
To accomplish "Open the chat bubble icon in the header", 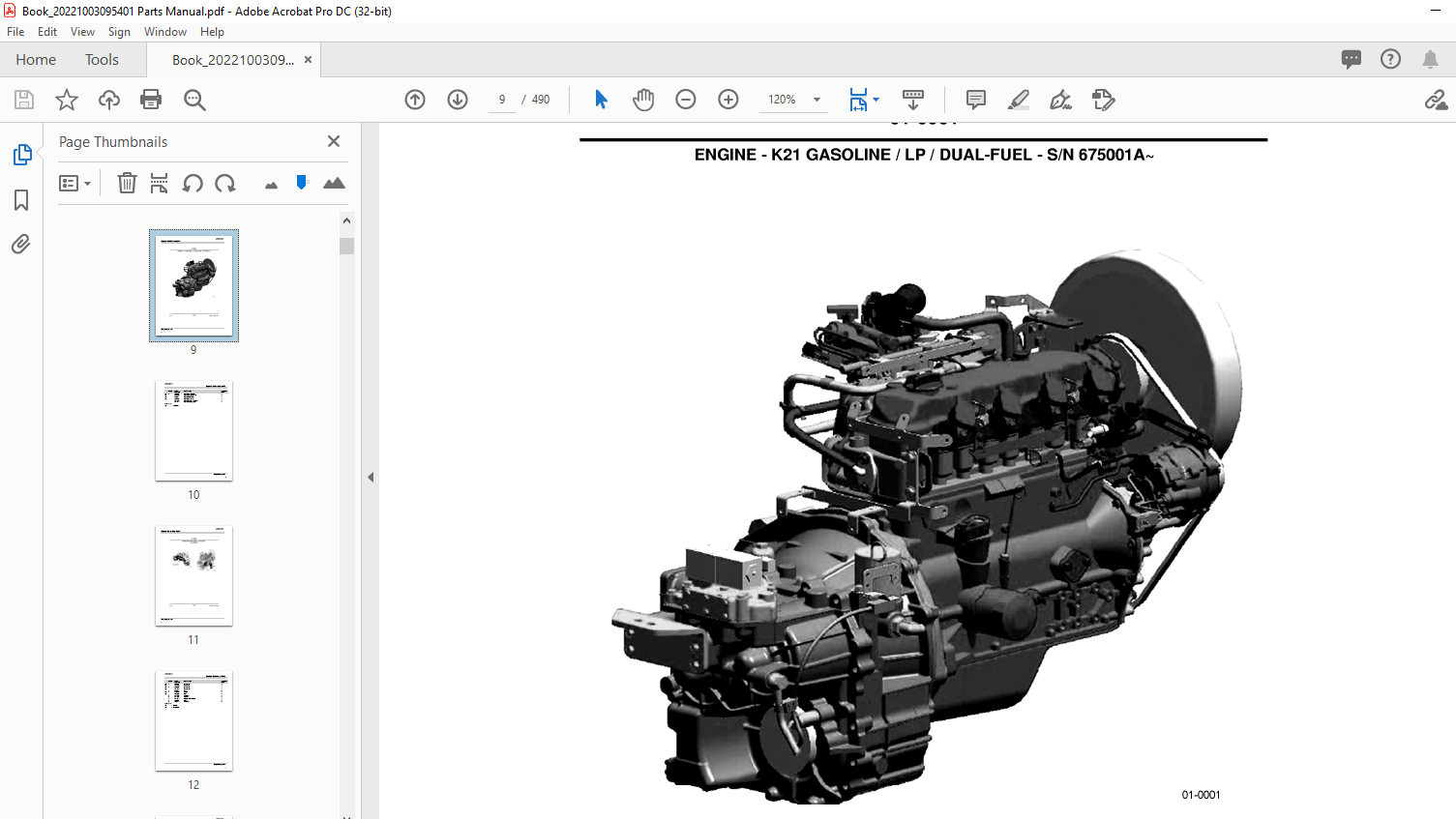I will coord(1352,59).
